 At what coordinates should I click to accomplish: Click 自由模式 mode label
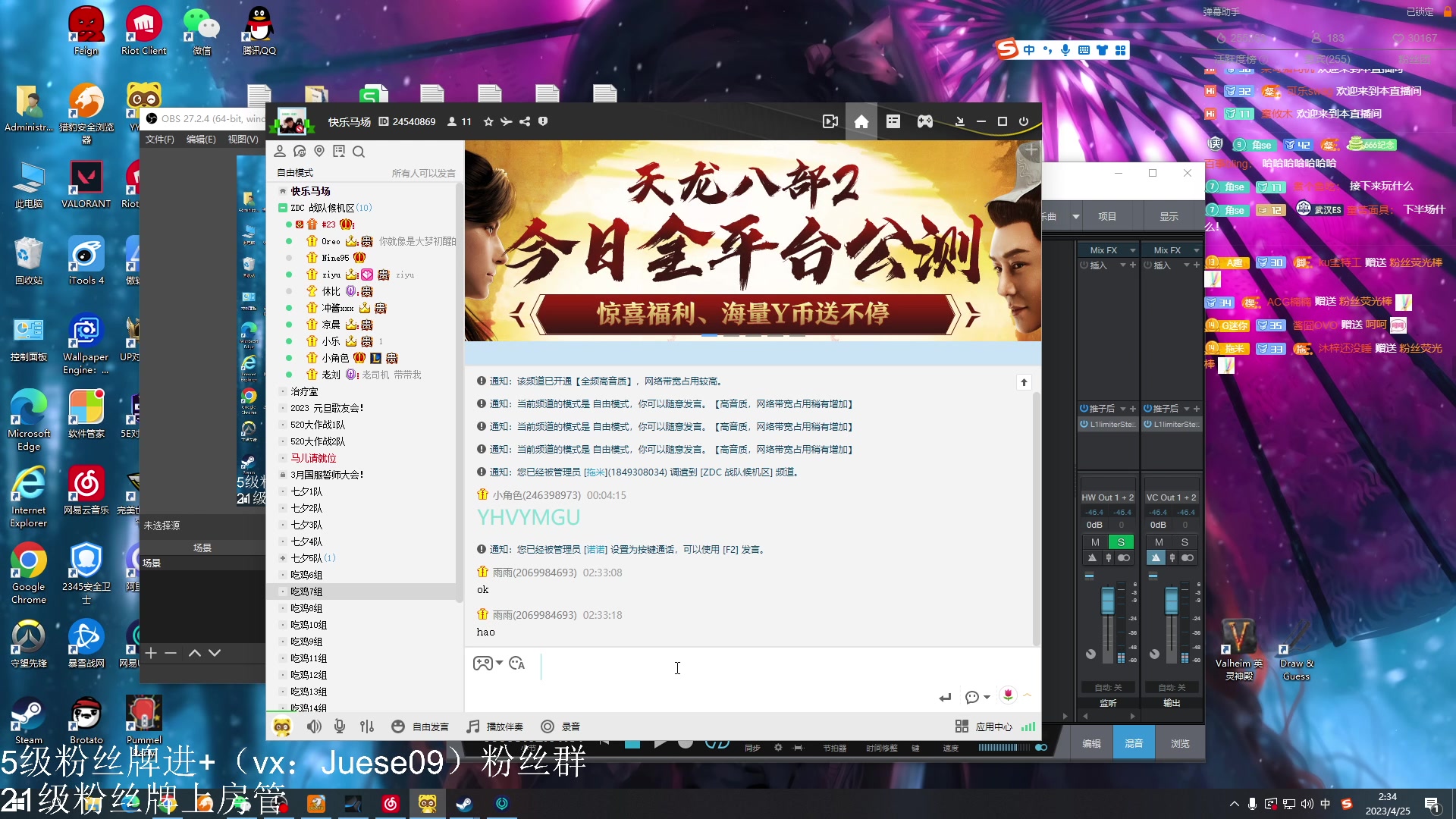[295, 173]
